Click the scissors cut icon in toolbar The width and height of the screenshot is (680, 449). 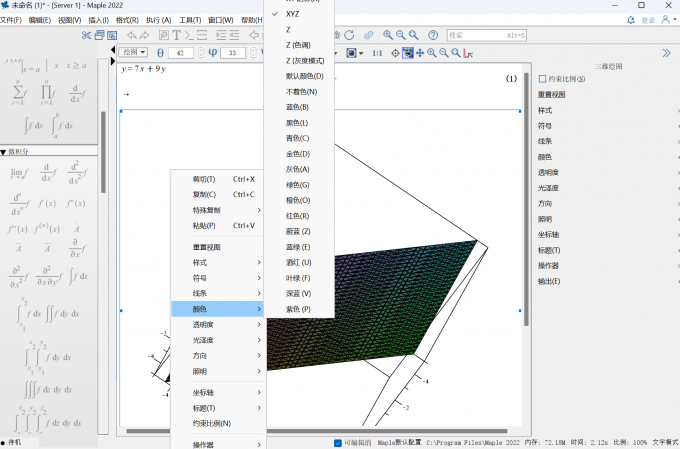click(87, 35)
